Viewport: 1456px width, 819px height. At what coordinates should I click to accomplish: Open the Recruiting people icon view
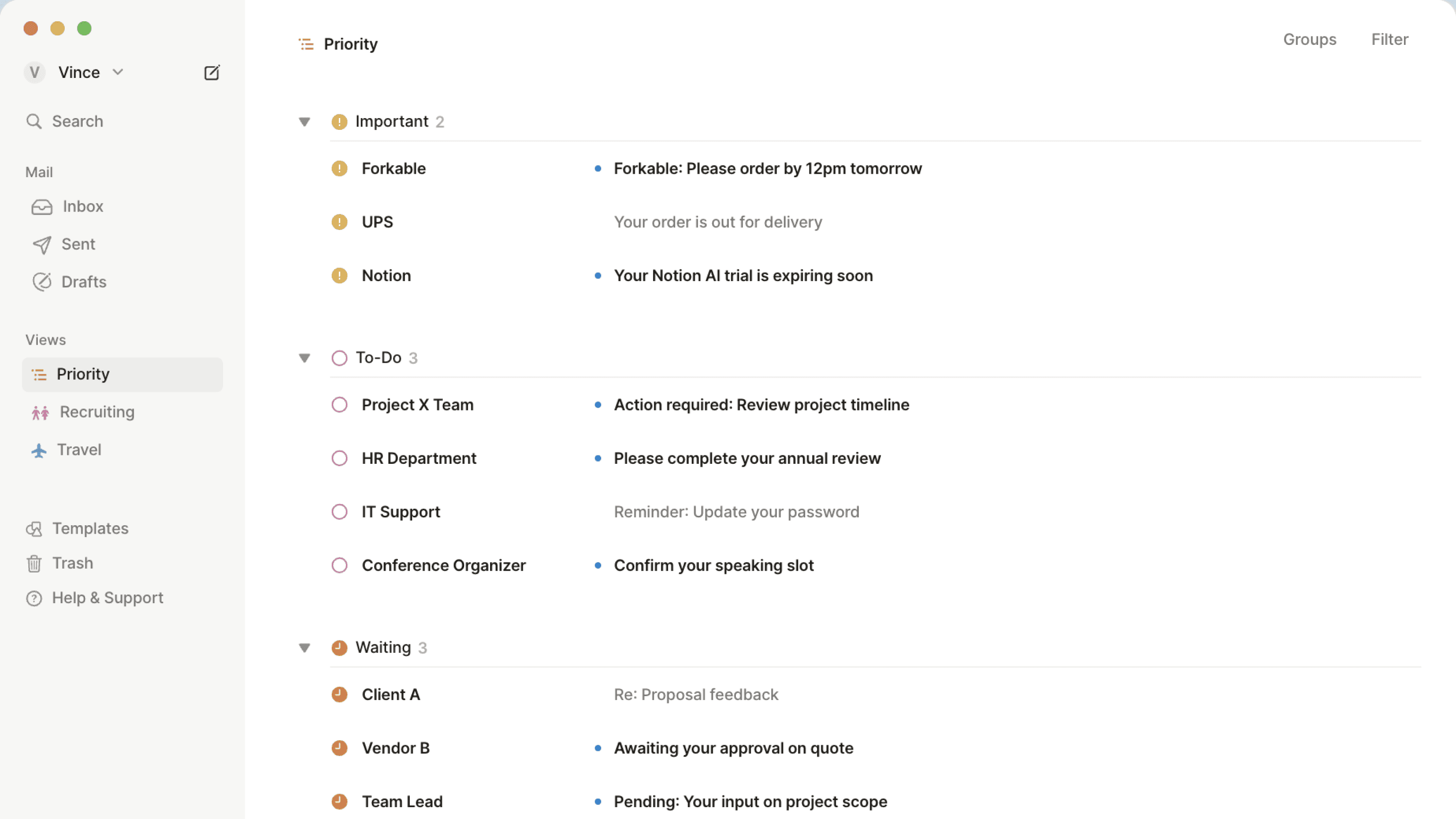point(40,413)
